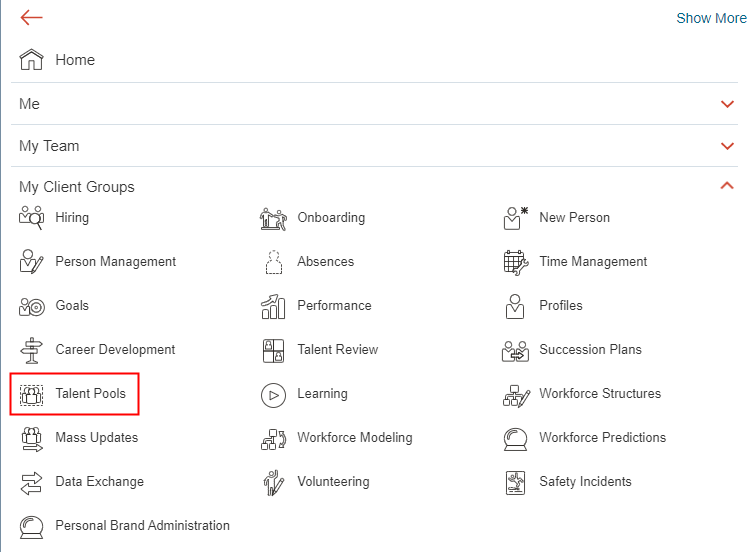Open the Profiles link text
748x552 pixels.
point(561,305)
